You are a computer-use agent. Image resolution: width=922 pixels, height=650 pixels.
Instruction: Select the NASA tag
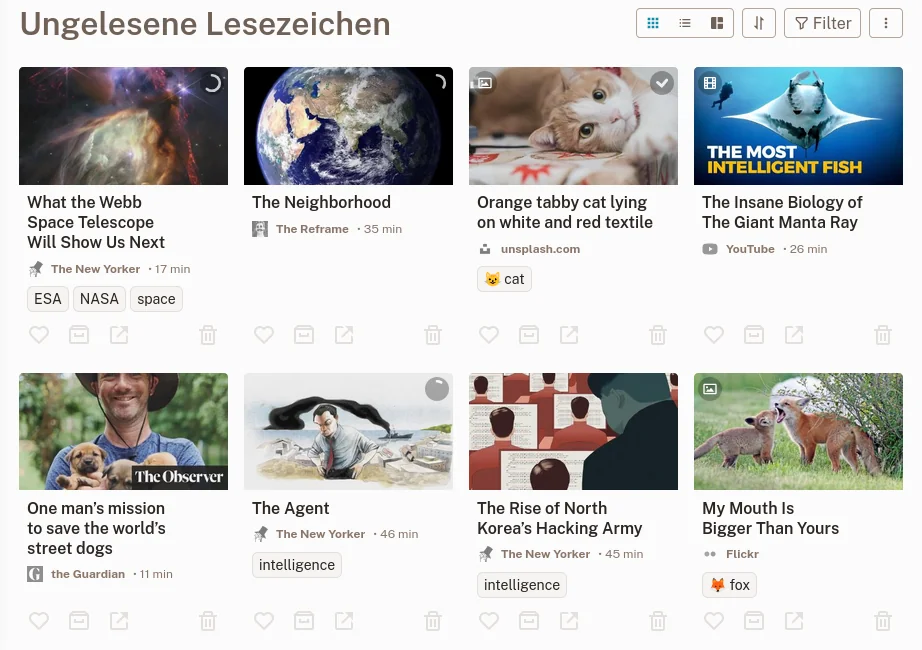coord(99,299)
